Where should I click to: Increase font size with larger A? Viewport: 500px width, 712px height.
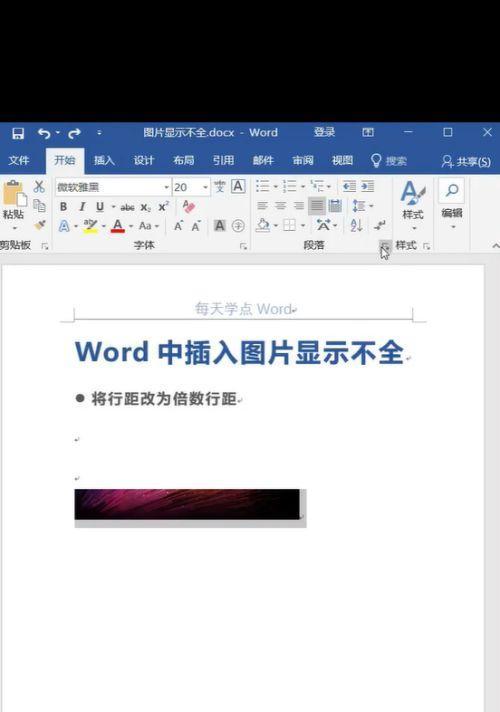[x=178, y=226]
